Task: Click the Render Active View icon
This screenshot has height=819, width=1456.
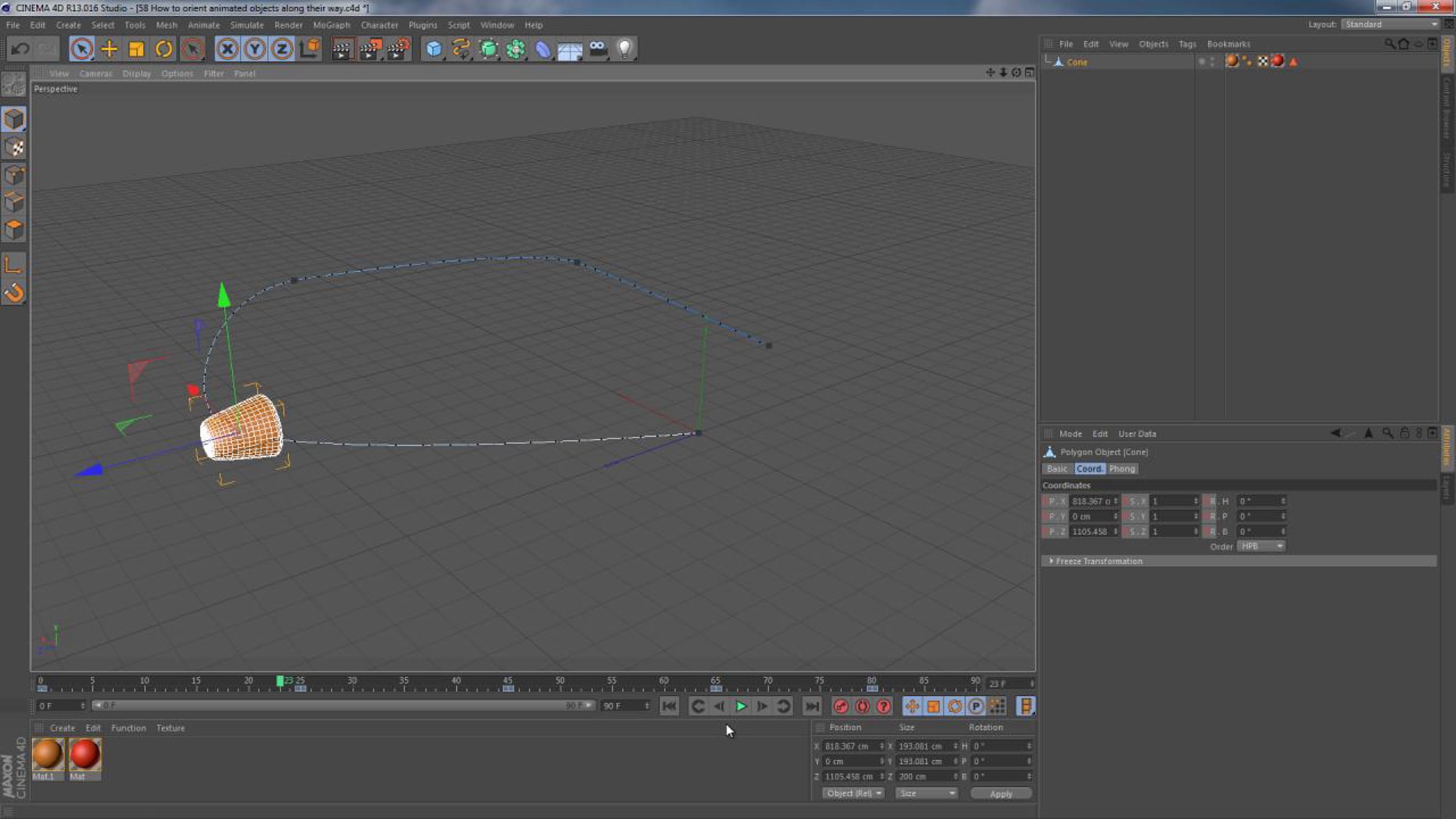Action: click(342, 49)
